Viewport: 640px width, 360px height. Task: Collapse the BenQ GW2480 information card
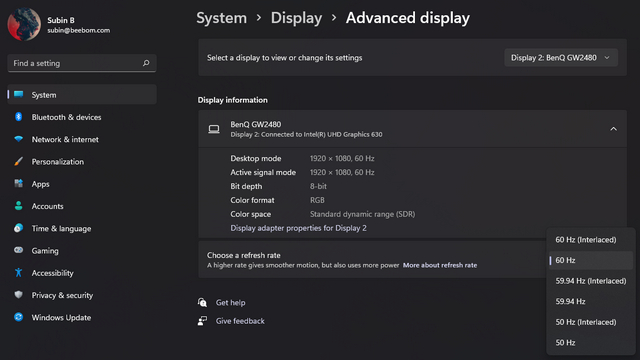tap(613, 129)
